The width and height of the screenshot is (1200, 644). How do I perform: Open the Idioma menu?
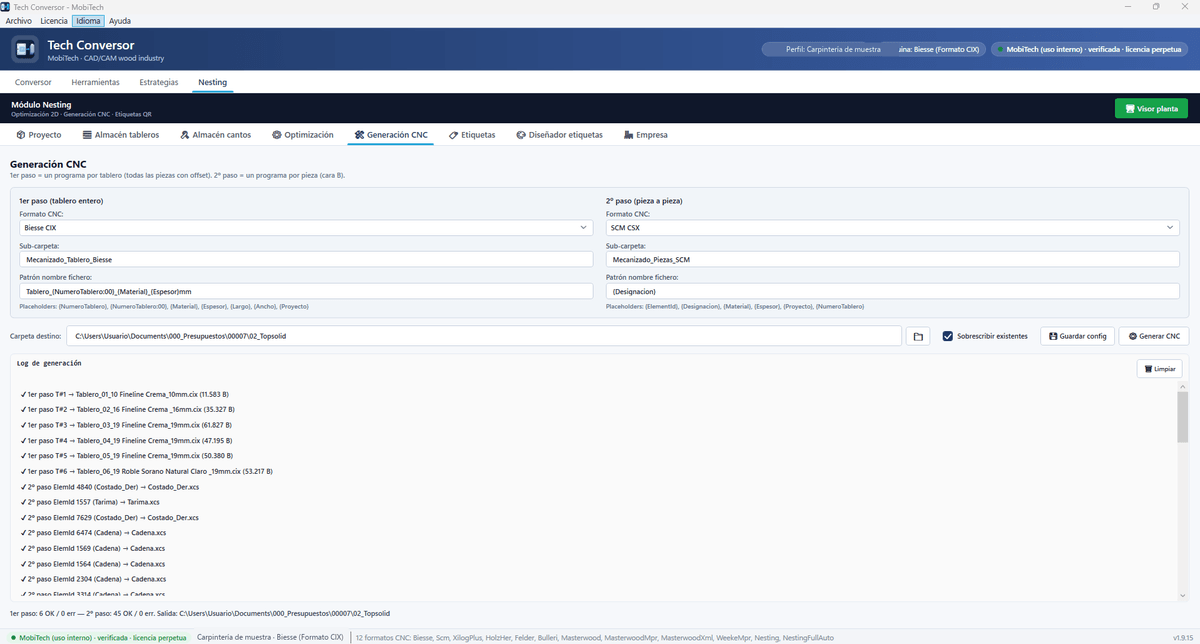click(88, 20)
